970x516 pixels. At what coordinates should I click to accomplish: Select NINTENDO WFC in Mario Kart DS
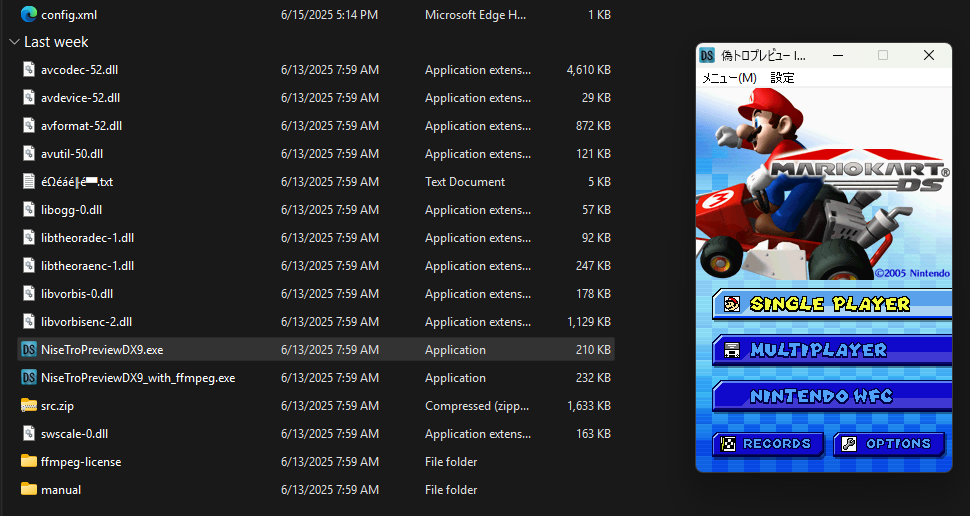tap(832, 396)
